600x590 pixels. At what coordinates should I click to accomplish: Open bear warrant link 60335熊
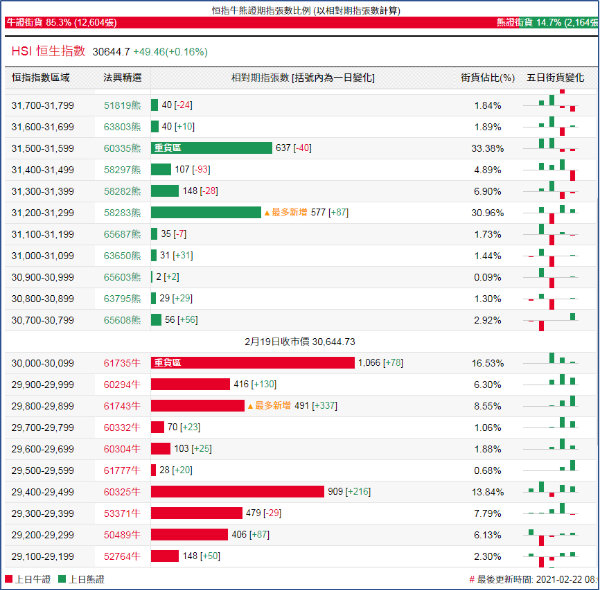(122, 148)
